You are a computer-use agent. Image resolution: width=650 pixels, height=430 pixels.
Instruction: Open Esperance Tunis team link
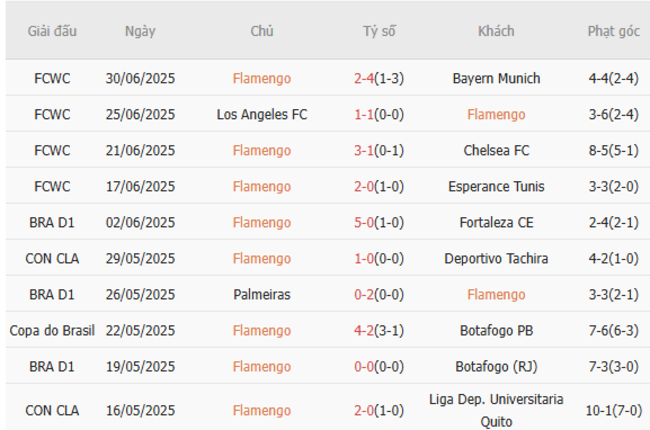point(496,186)
